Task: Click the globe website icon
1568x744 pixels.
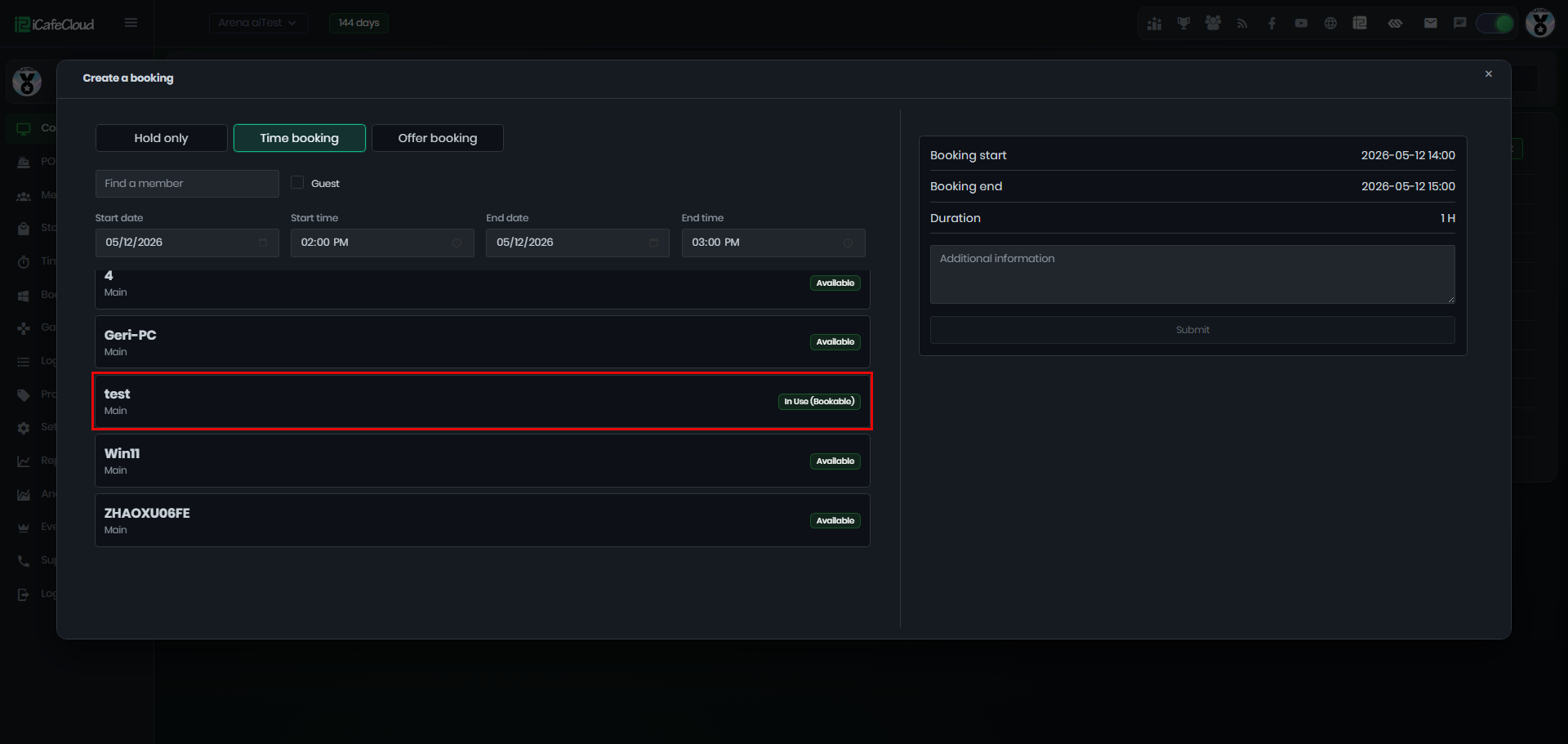Action: (1330, 24)
